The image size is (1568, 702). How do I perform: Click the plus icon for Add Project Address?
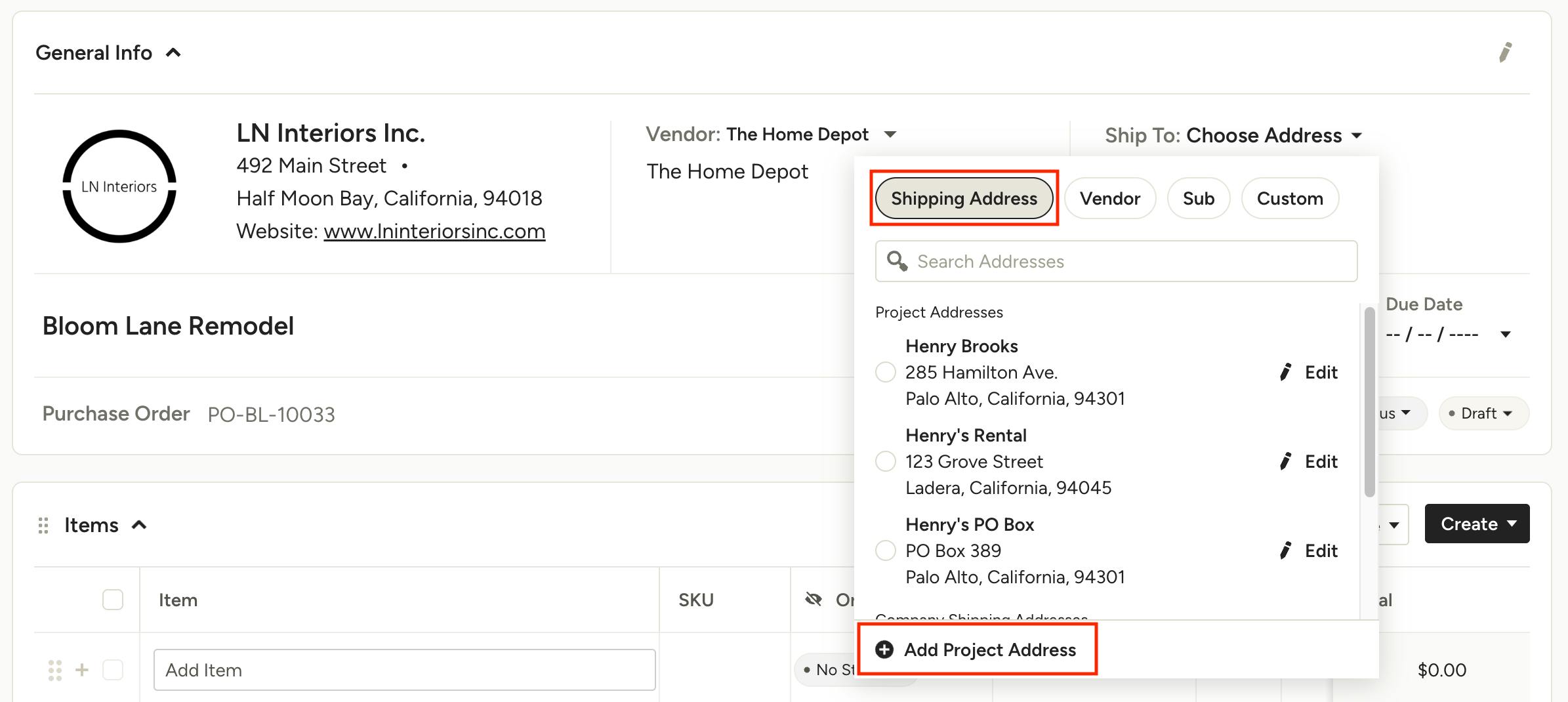click(884, 650)
